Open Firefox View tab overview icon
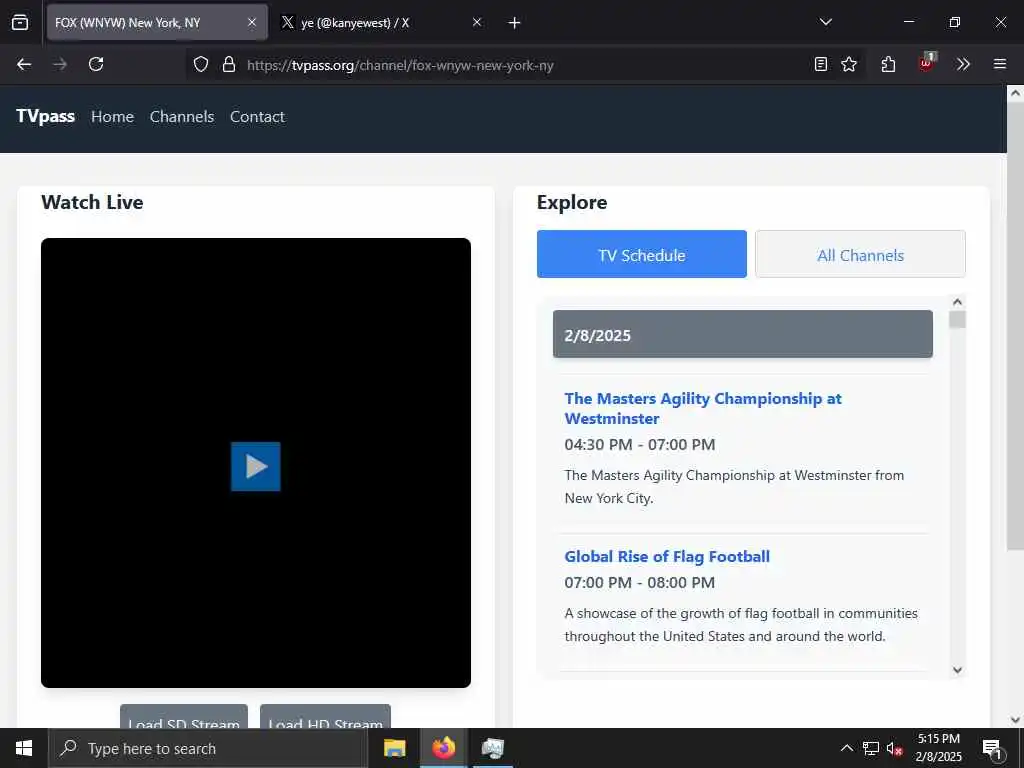Screen dimensions: 1024x768 (x=20, y=22)
